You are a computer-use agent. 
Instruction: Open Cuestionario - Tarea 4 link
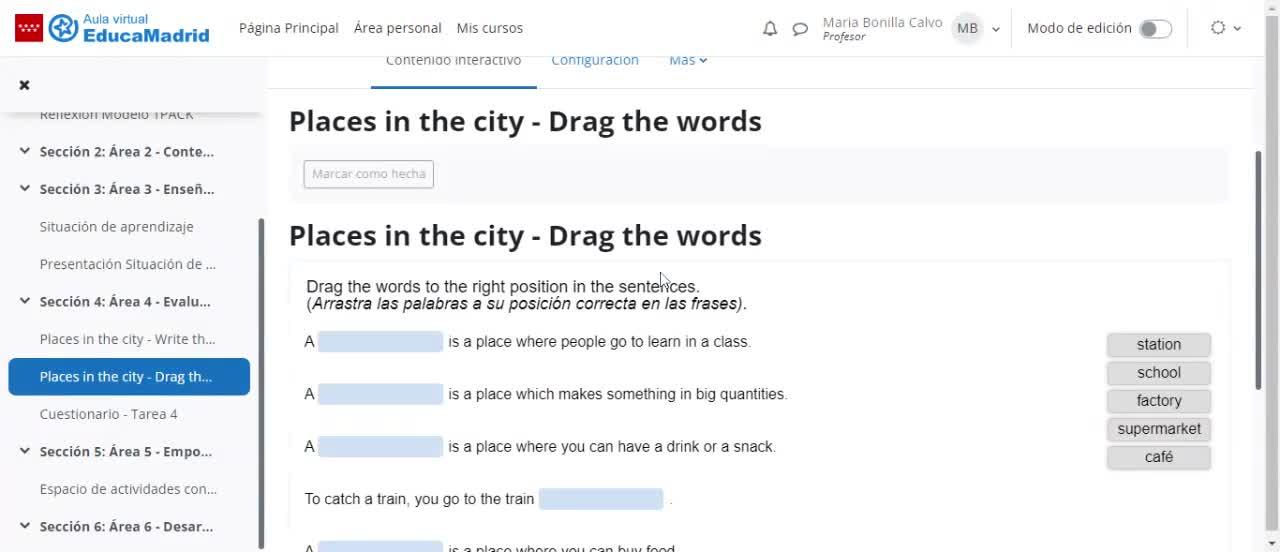point(108,414)
